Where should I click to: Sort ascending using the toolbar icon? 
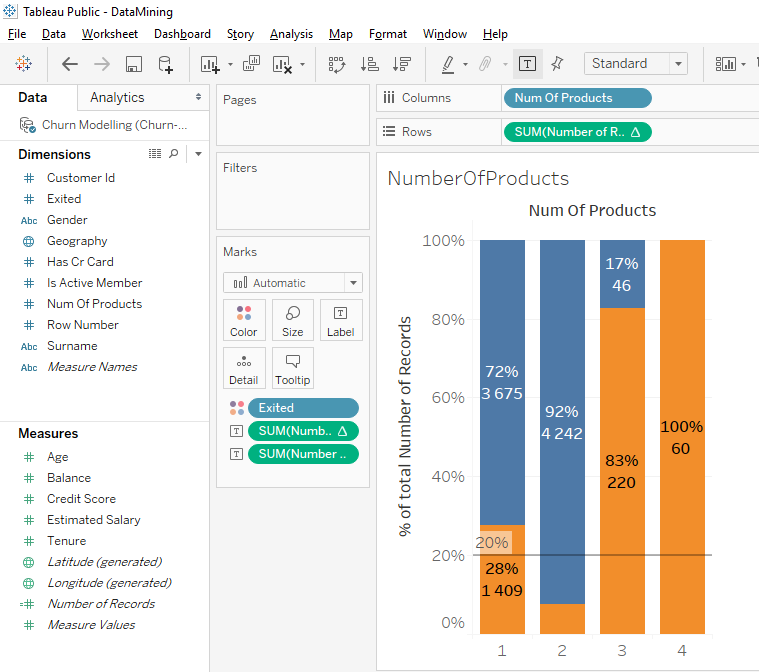coord(369,64)
